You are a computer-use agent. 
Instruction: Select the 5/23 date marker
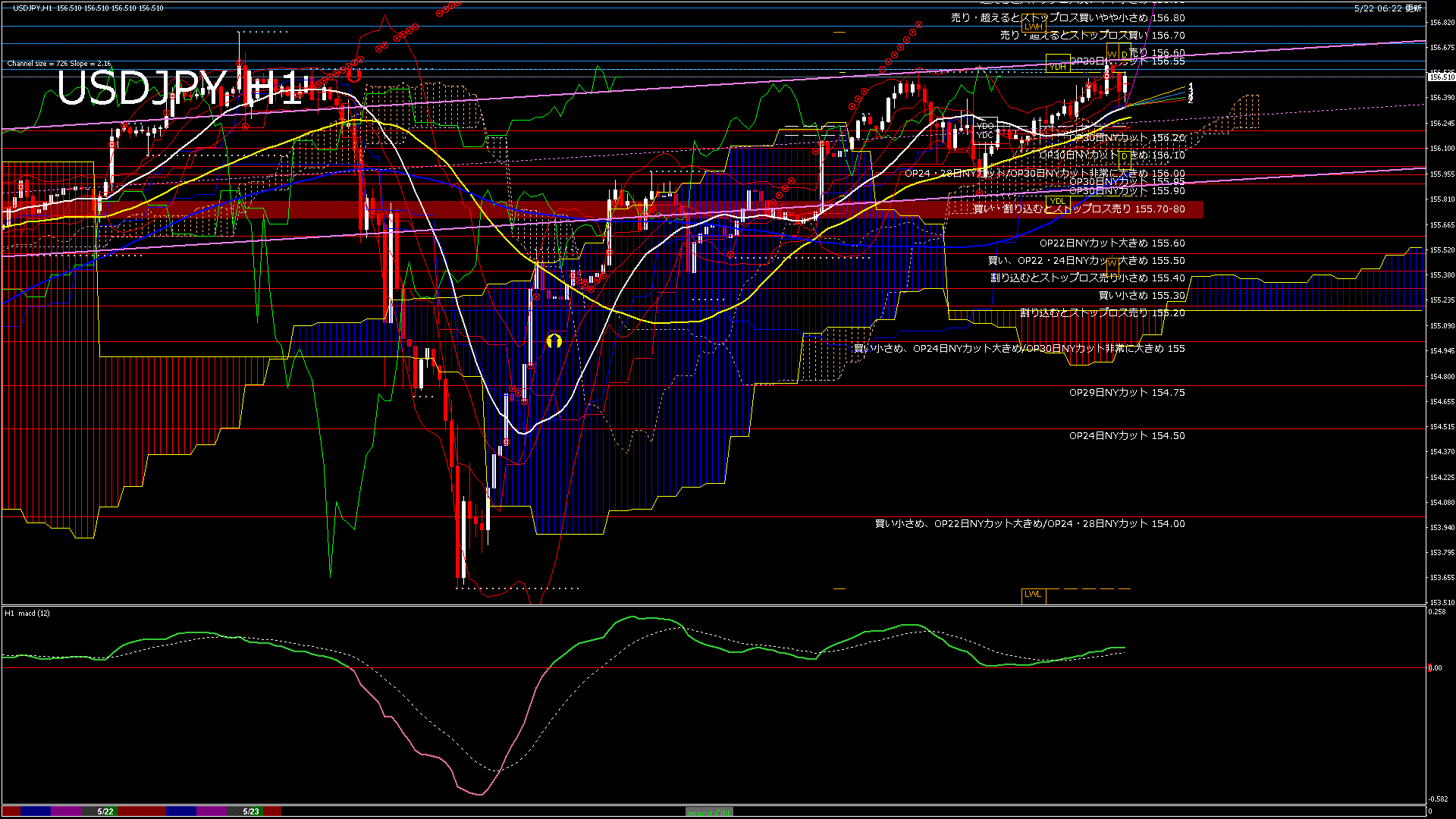tap(251, 811)
